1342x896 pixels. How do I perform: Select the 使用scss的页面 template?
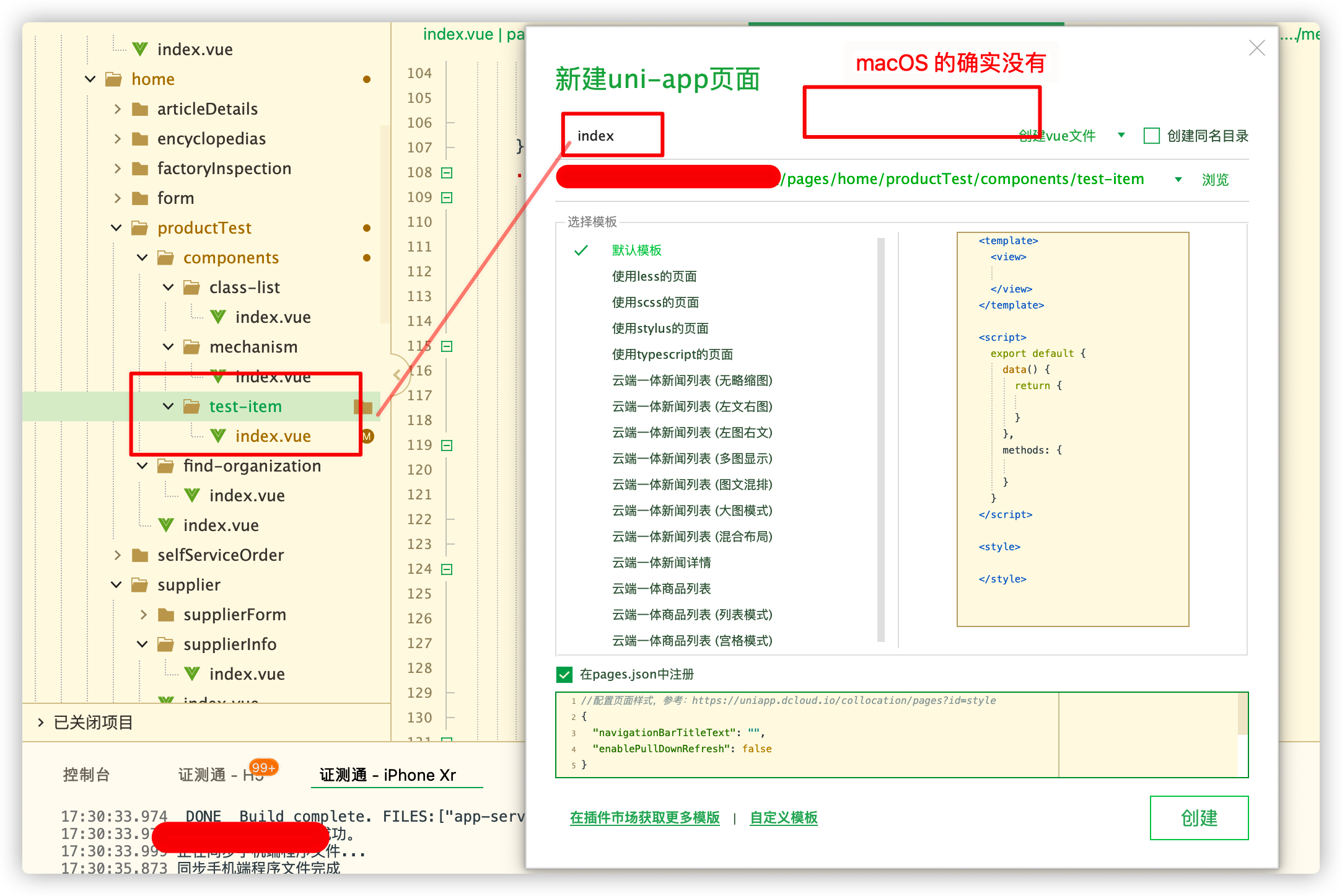(655, 302)
